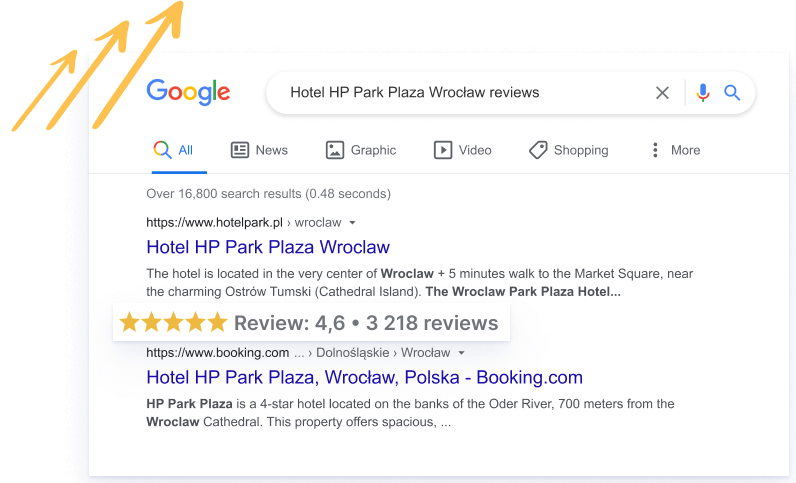Select the All results tab
Viewport: 796px width, 483px height.
[x=174, y=150]
